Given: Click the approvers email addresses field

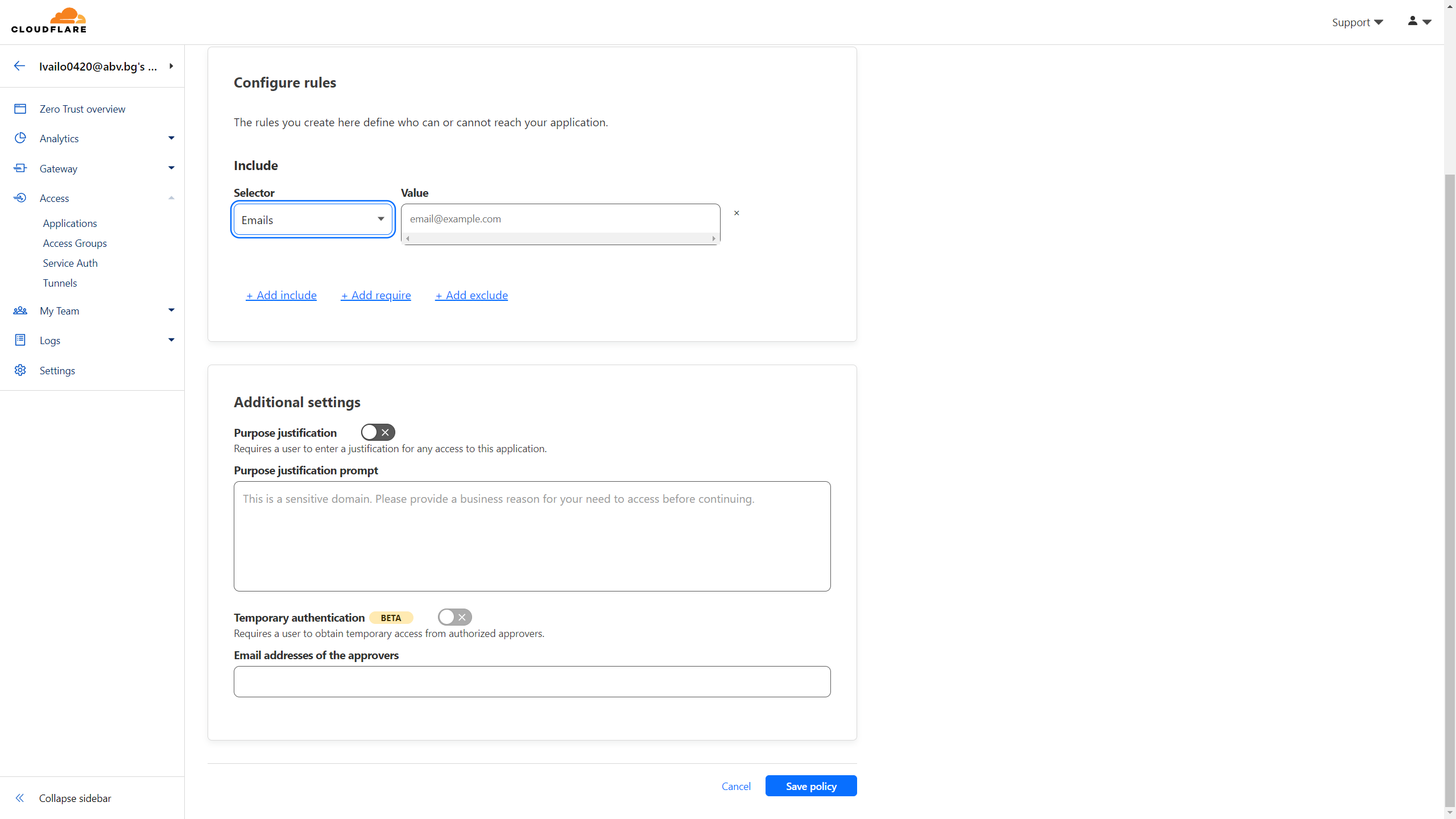Looking at the screenshot, I should (x=532, y=681).
